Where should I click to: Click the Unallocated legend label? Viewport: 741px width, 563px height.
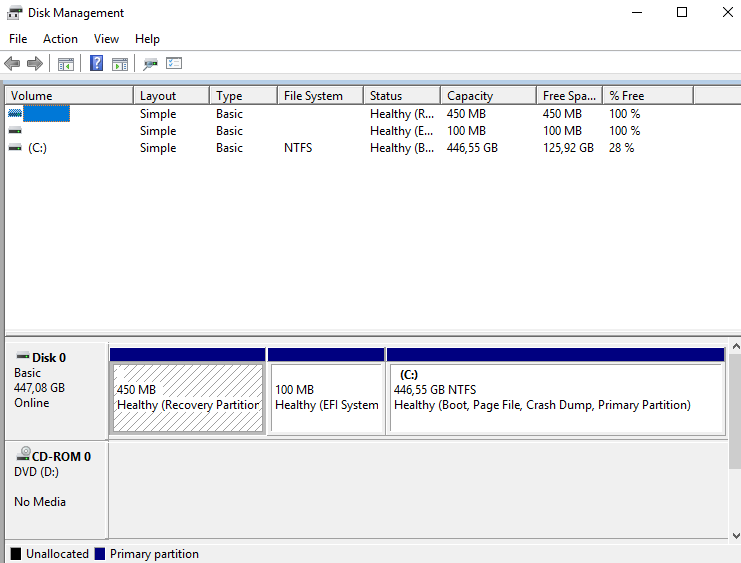coord(57,554)
